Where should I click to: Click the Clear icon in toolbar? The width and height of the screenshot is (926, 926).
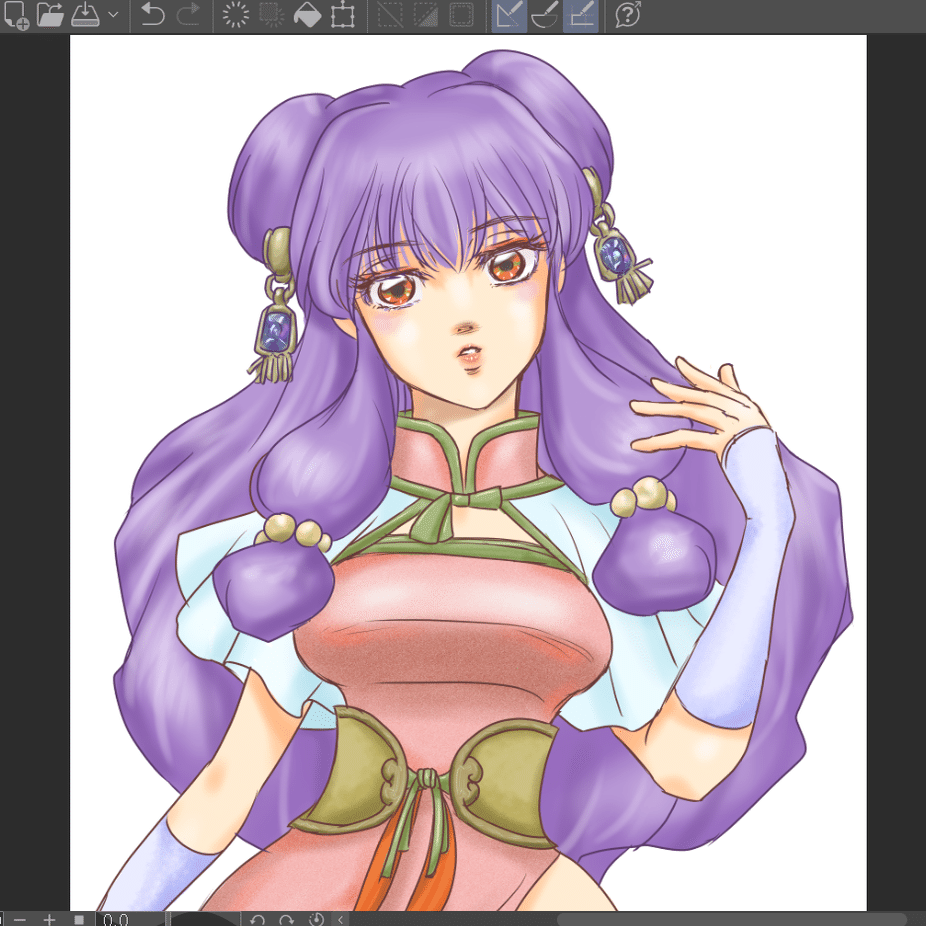click(x=235, y=15)
